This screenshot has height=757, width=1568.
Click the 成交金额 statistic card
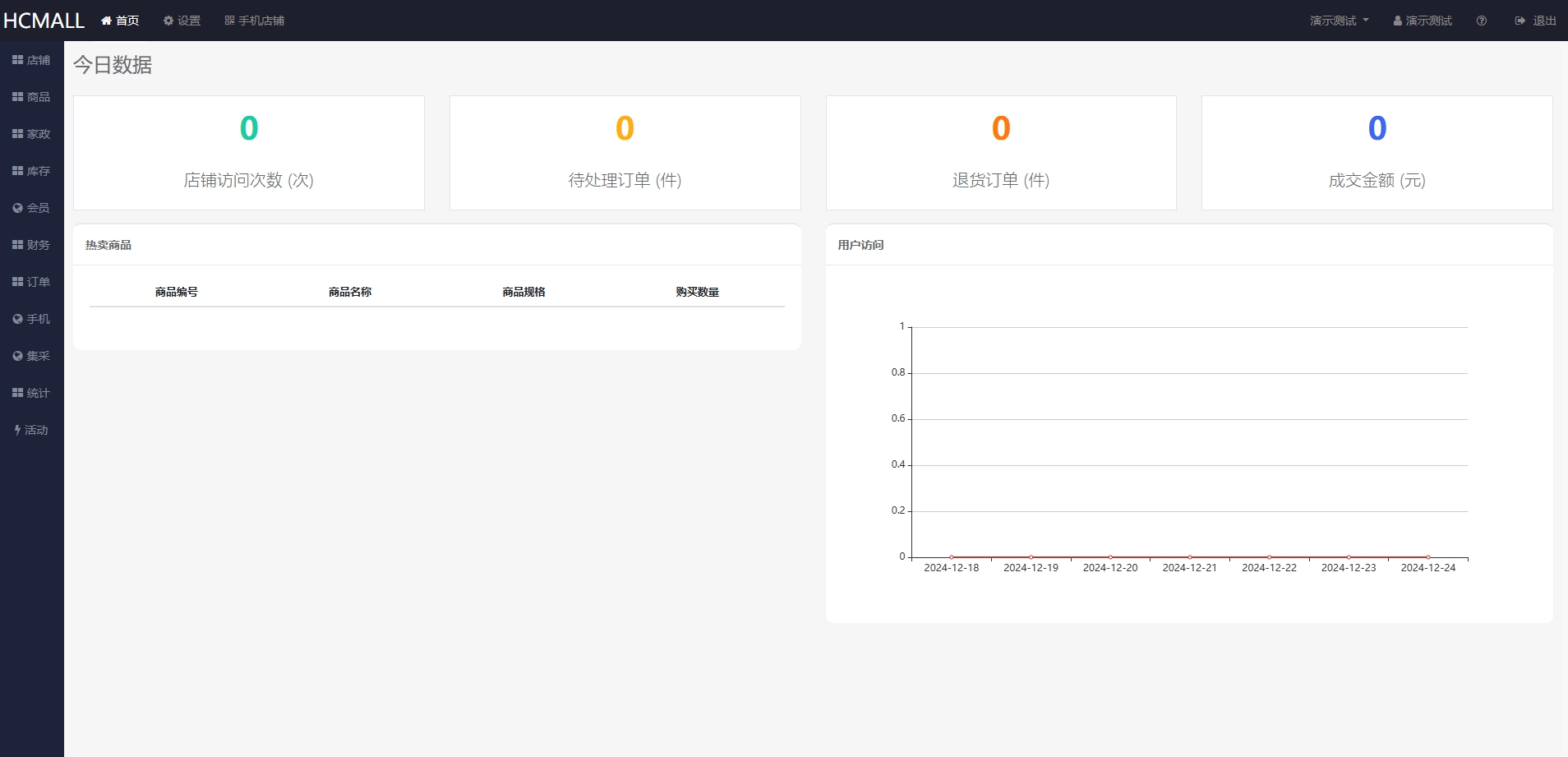[1377, 153]
